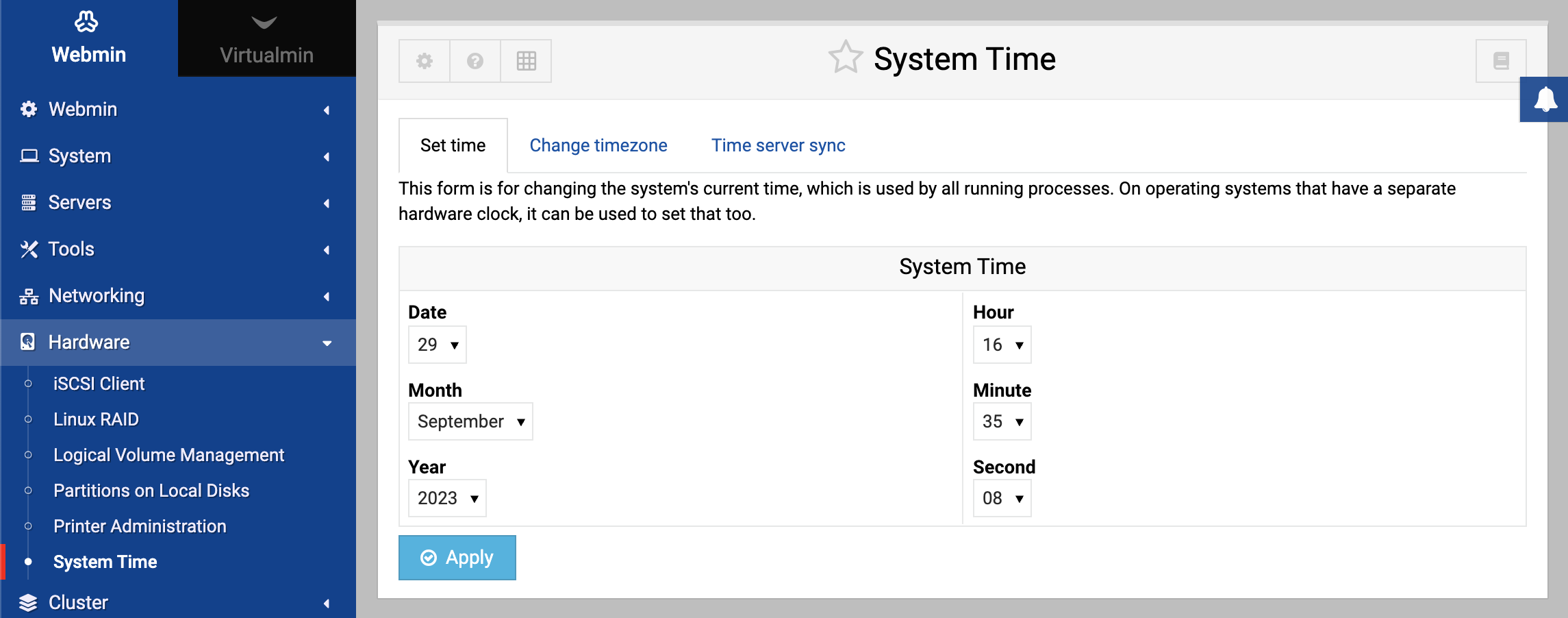Click the Webmin logo icon
Image resolution: width=1568 pixels, height=618 pixels.
point(86,22)
